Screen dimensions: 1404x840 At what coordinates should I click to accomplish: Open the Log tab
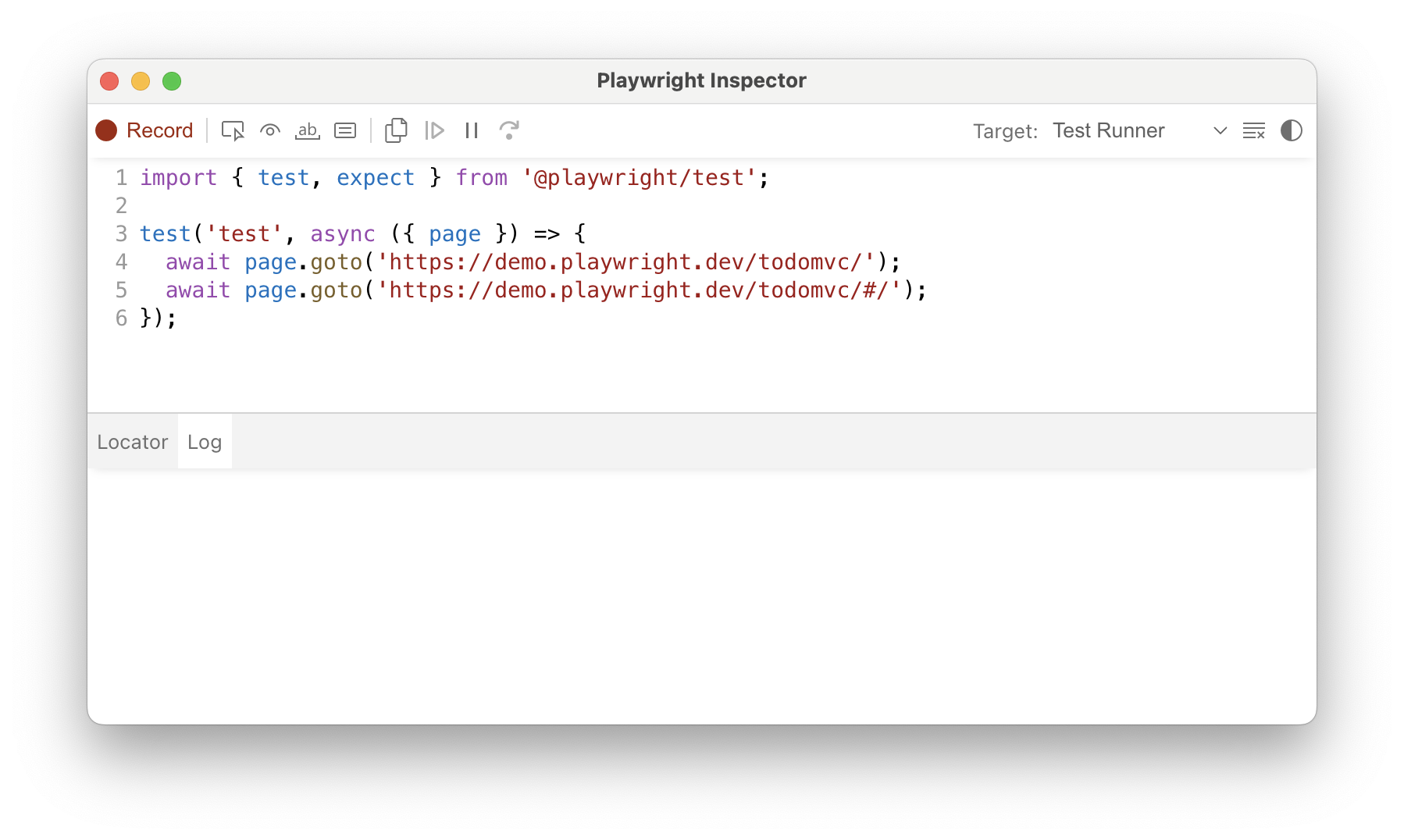pyautogui.click(x=205, y=441)
